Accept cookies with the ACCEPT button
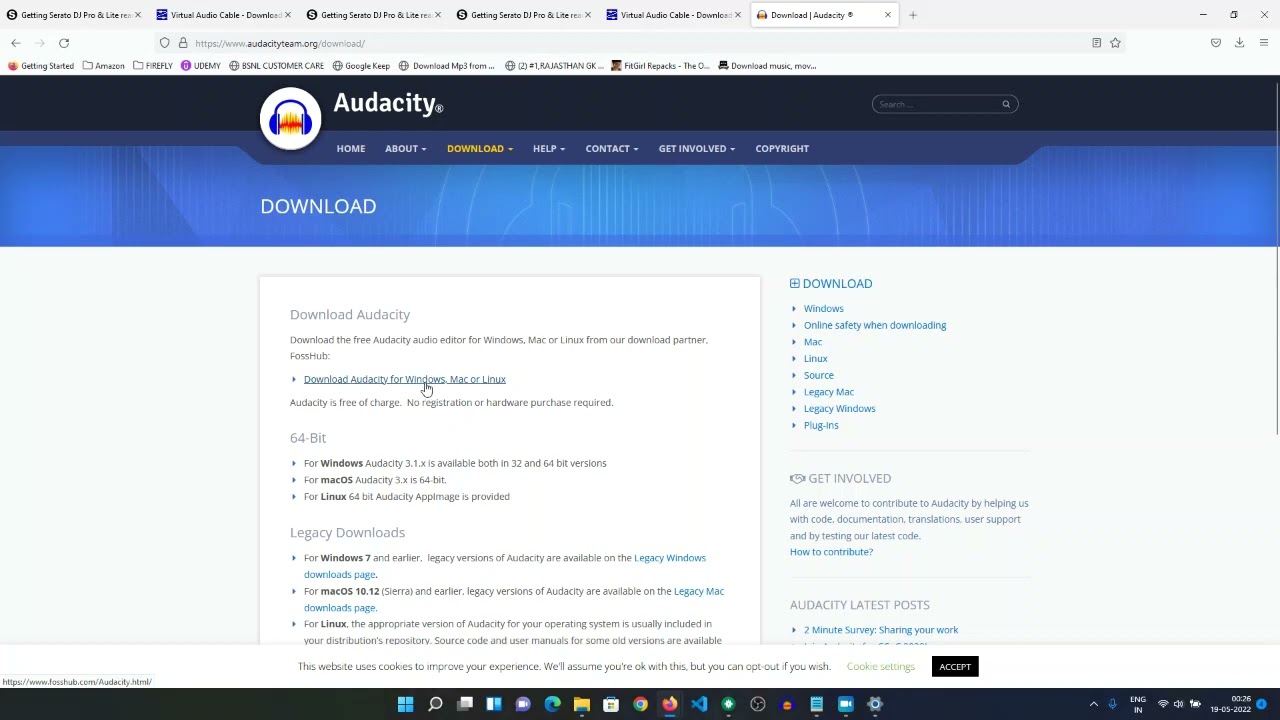 point(955,667)
